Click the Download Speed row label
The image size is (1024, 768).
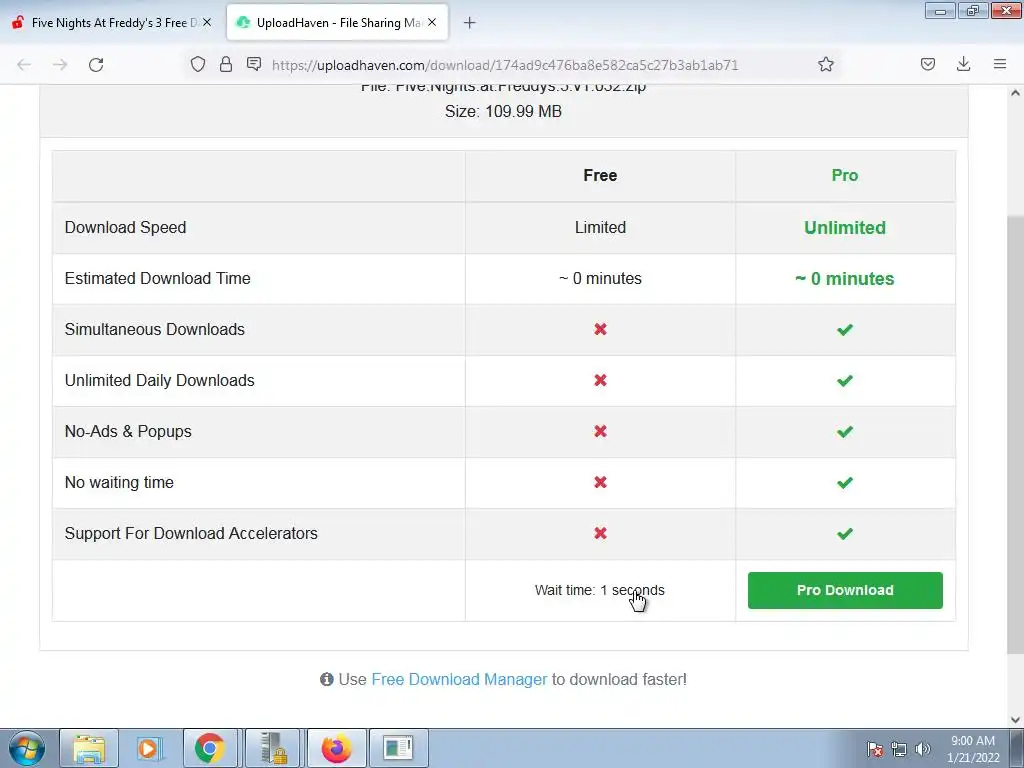pos(125,227)
